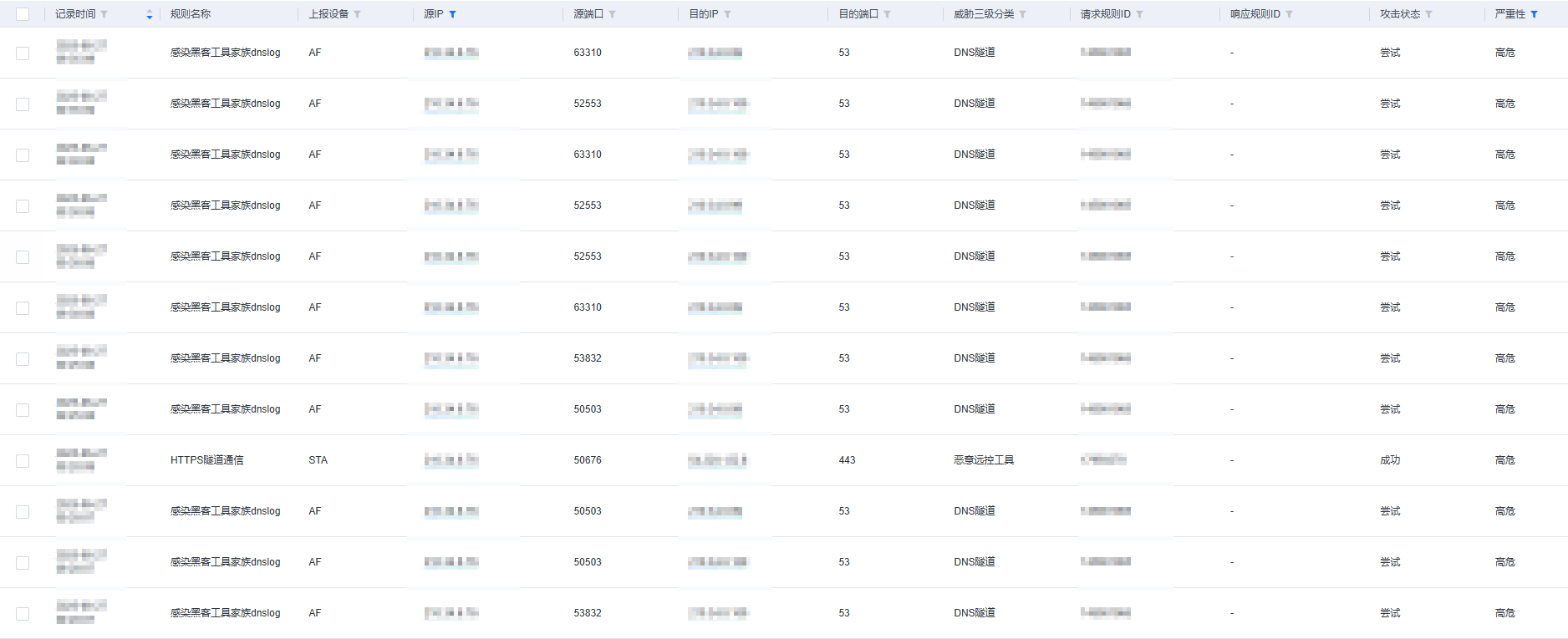1568x639 pixels.
Task: Click DNS隧道 in the first row
Action: [975, 53]
